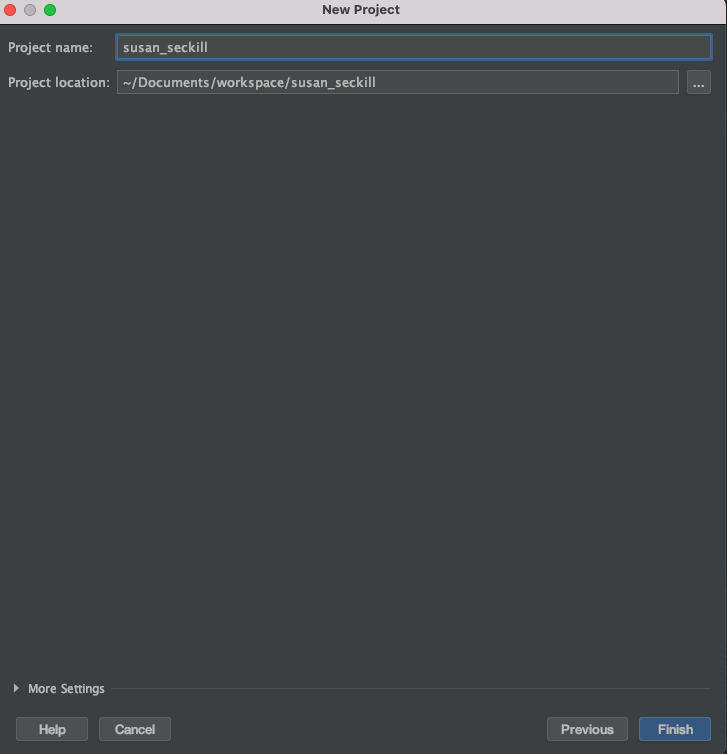Viewport: 727px width, 754px height.
Task: Click the "Project name:" label
Action: click(x=50, y=48)
